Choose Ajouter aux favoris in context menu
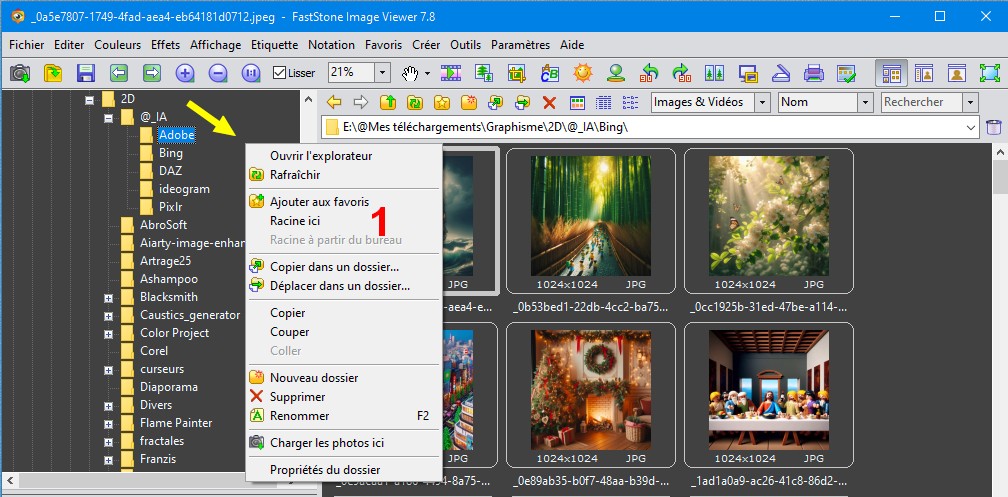This screenshot has height=497, width=1008. tap(344, 202)
